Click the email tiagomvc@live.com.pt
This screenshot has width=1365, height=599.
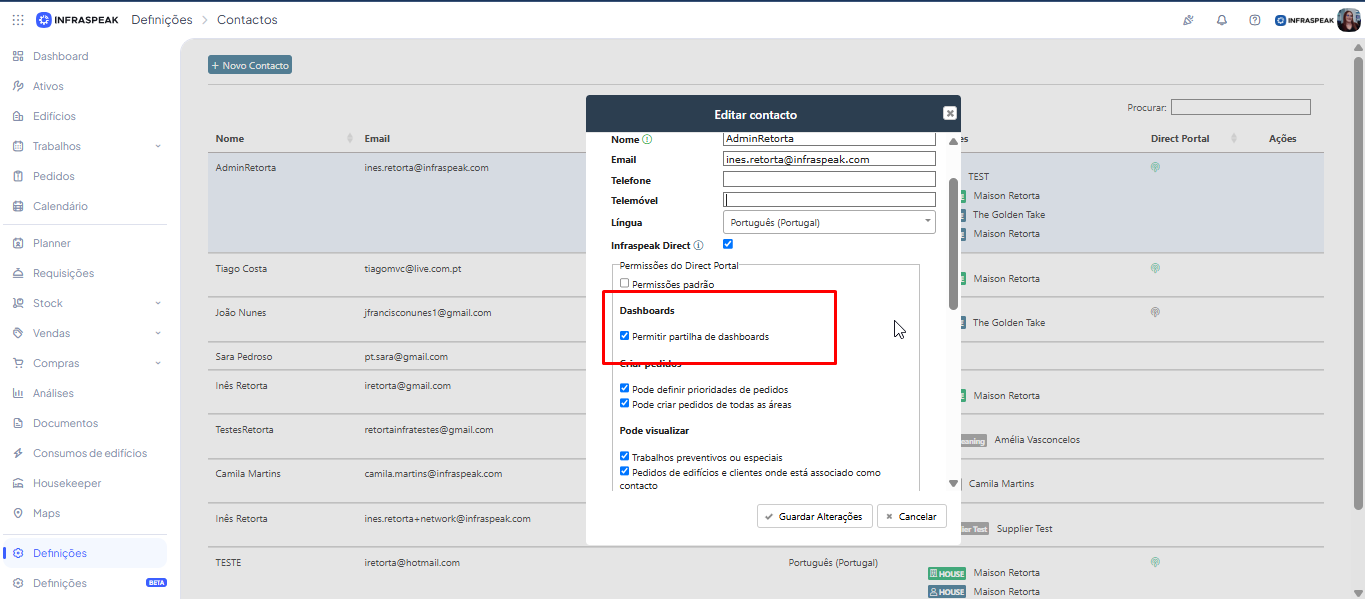[x=412, y=269]
